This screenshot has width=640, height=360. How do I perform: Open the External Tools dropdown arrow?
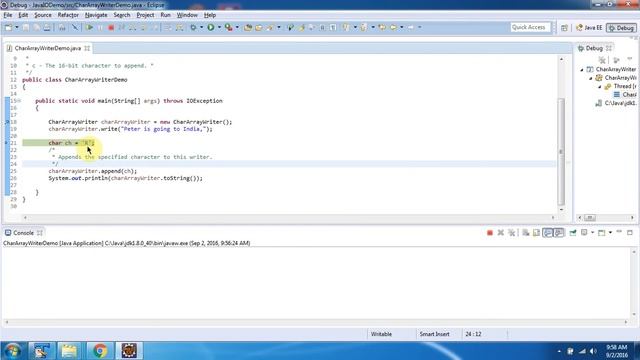click(237, 27)
